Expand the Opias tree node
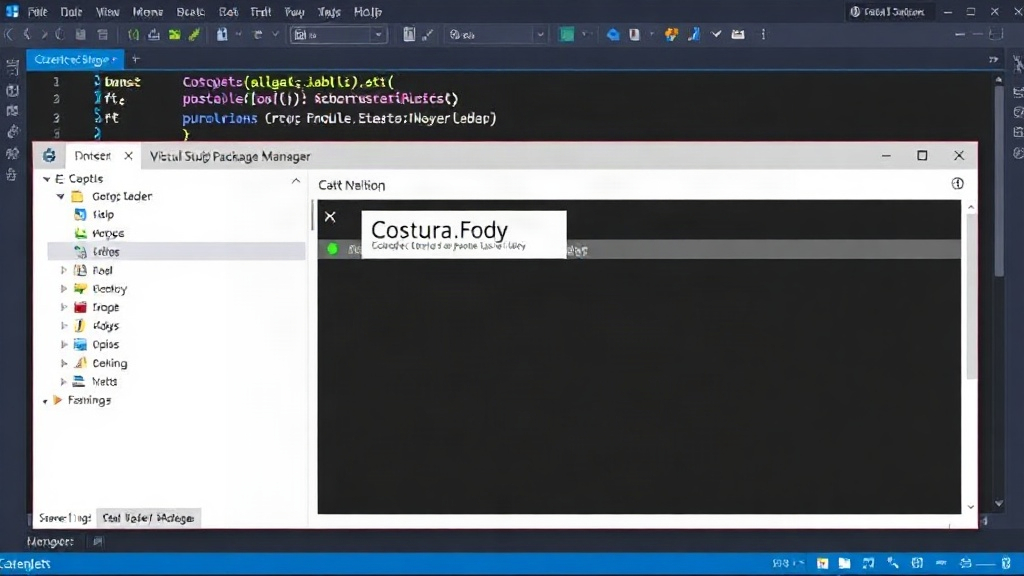This screenshot has height=576, width=1024. 63,344
